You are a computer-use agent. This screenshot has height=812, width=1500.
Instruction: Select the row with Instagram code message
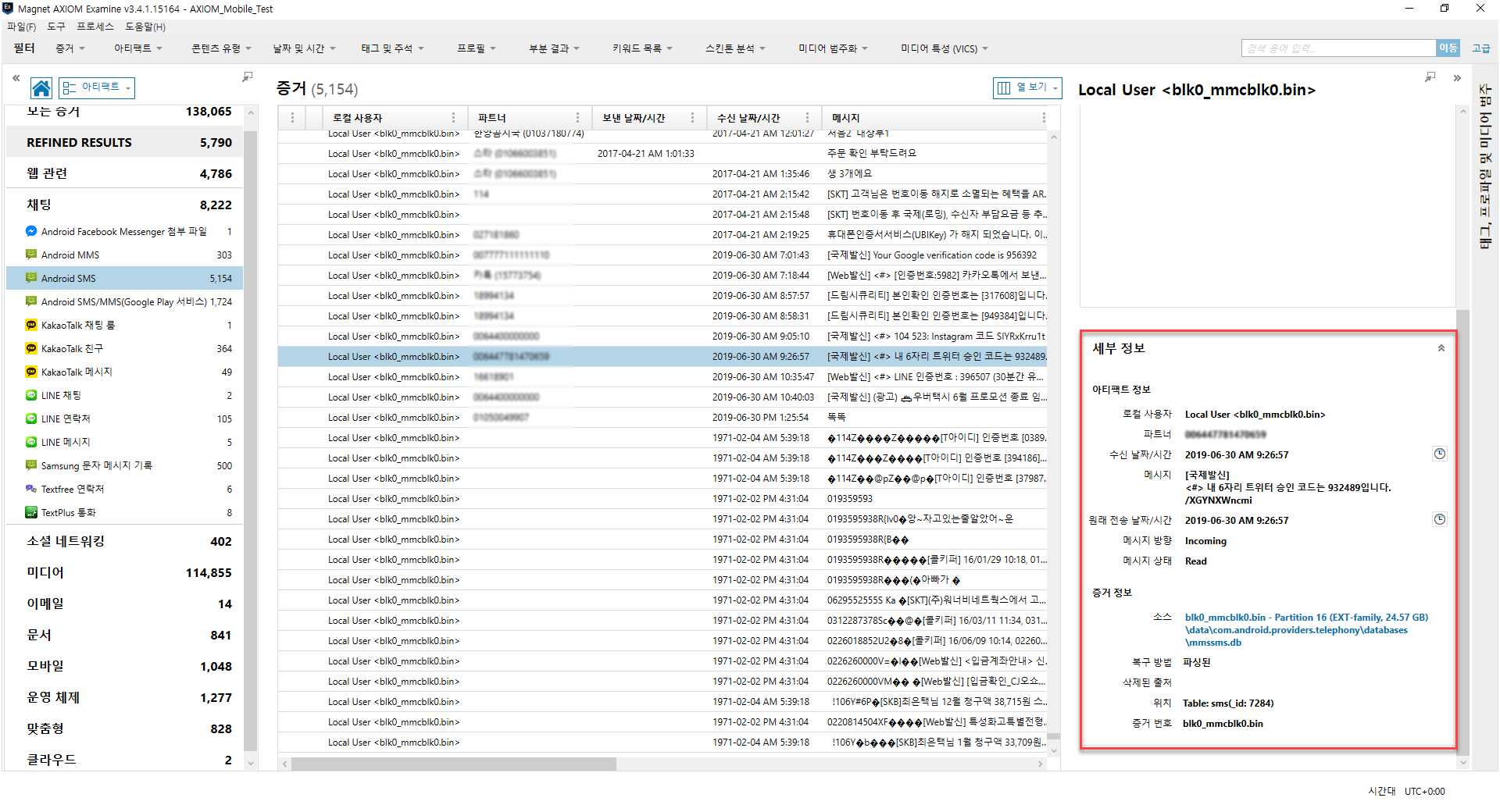click(x=662, y=336)
